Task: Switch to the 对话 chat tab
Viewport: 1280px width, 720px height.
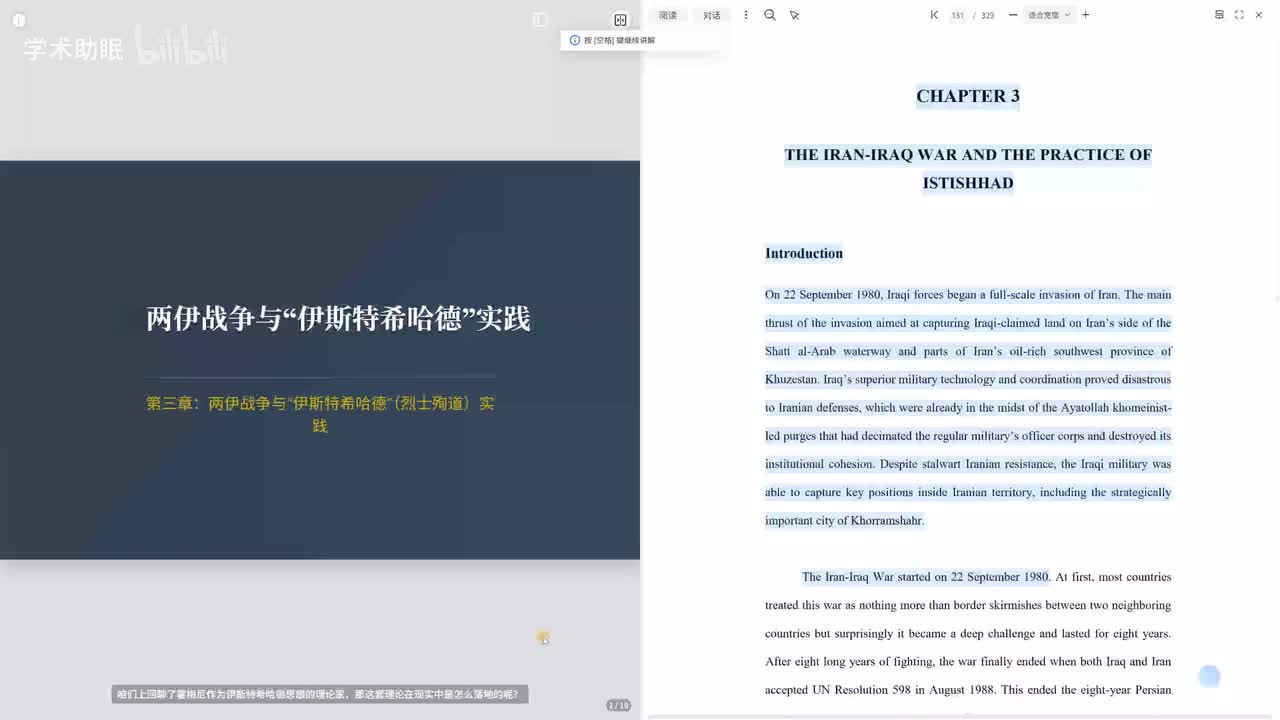Action: 712,15
